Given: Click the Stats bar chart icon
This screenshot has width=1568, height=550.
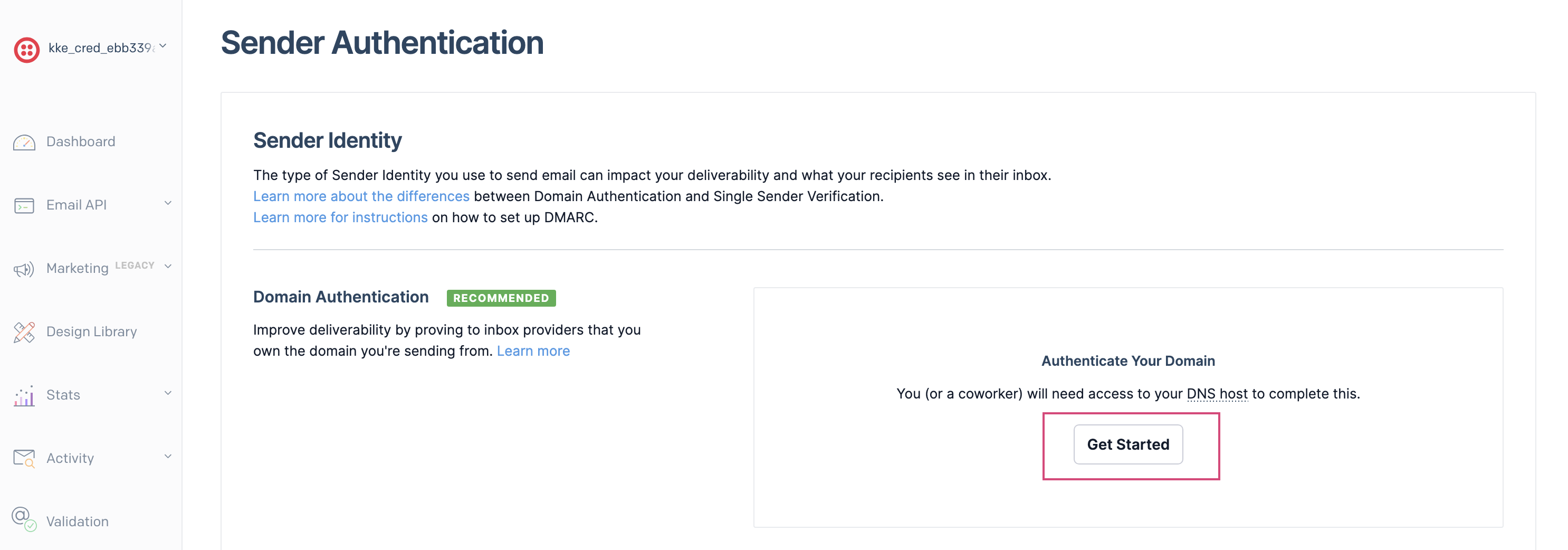Looking at the screenshot, I should [24, 396].
